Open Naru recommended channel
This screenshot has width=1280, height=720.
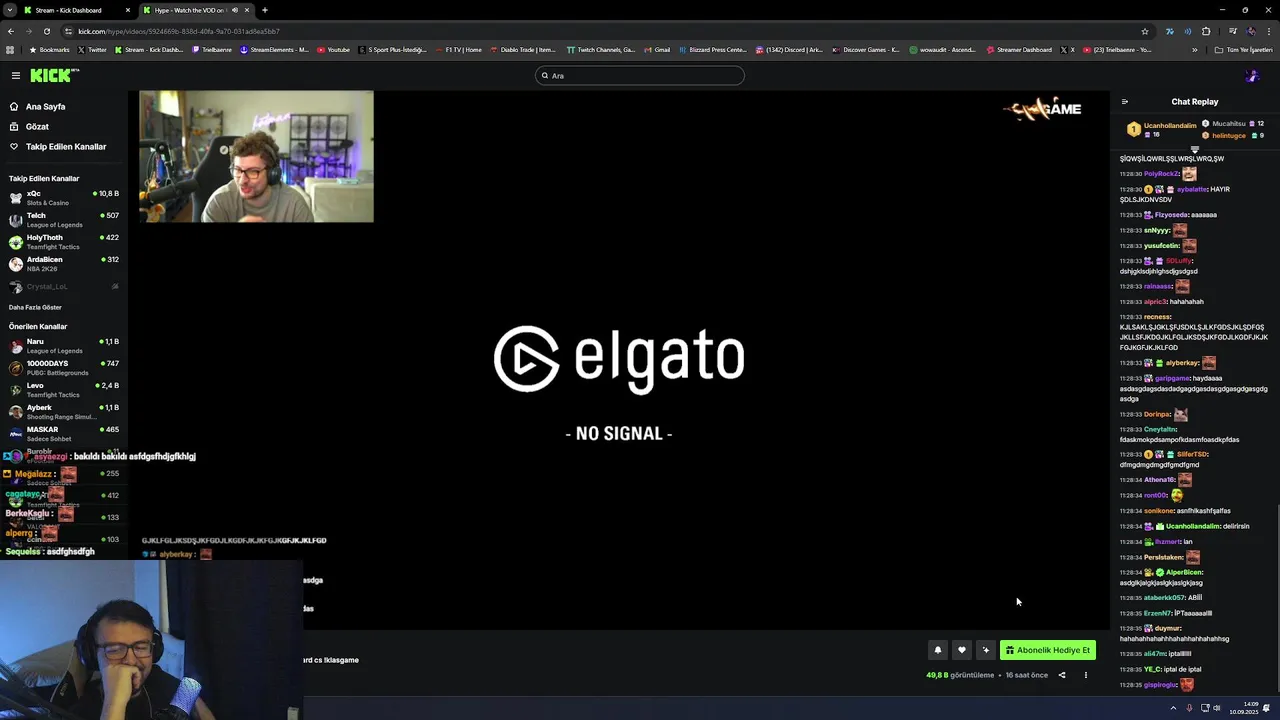coord(62,345)
